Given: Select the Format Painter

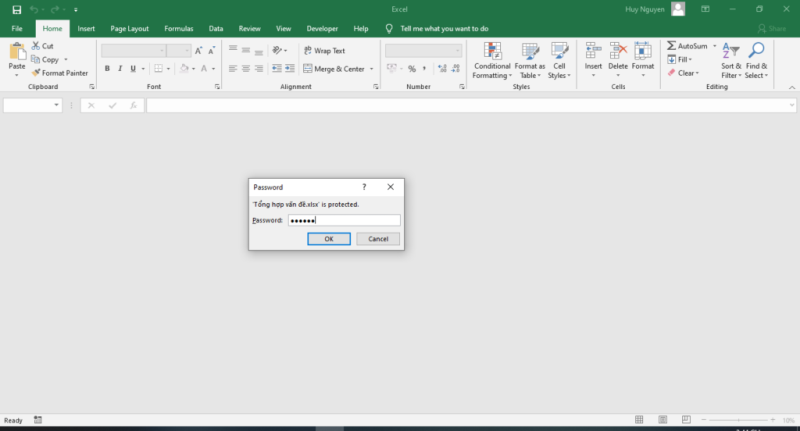Looking at the screenshot, I should 60,73.
